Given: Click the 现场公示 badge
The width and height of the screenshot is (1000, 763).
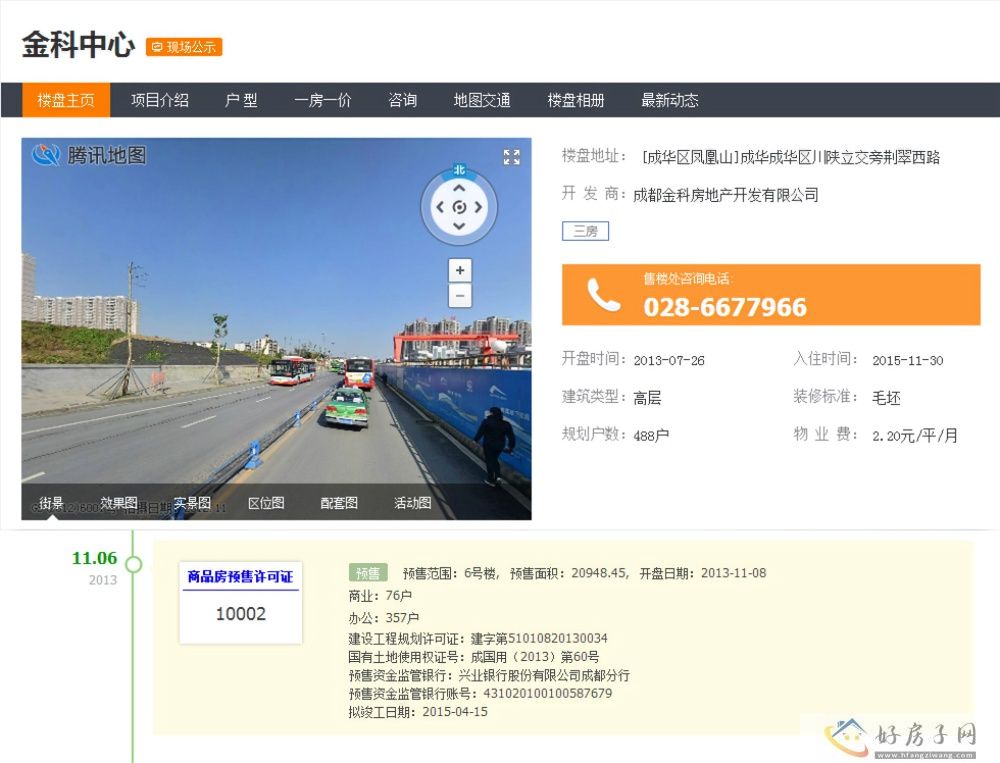Looking at the screenshot, I should (x=184, y=47).
